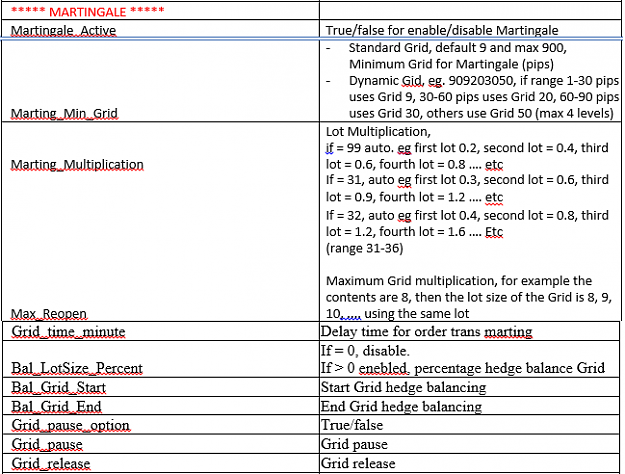Click 'Start Grid hedge balancing' description

(403, 387)
